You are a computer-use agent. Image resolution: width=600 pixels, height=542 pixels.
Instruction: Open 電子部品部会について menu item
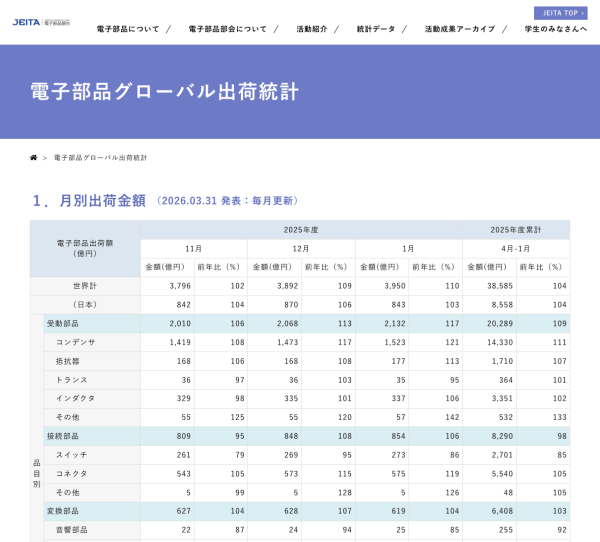[228, 29]
